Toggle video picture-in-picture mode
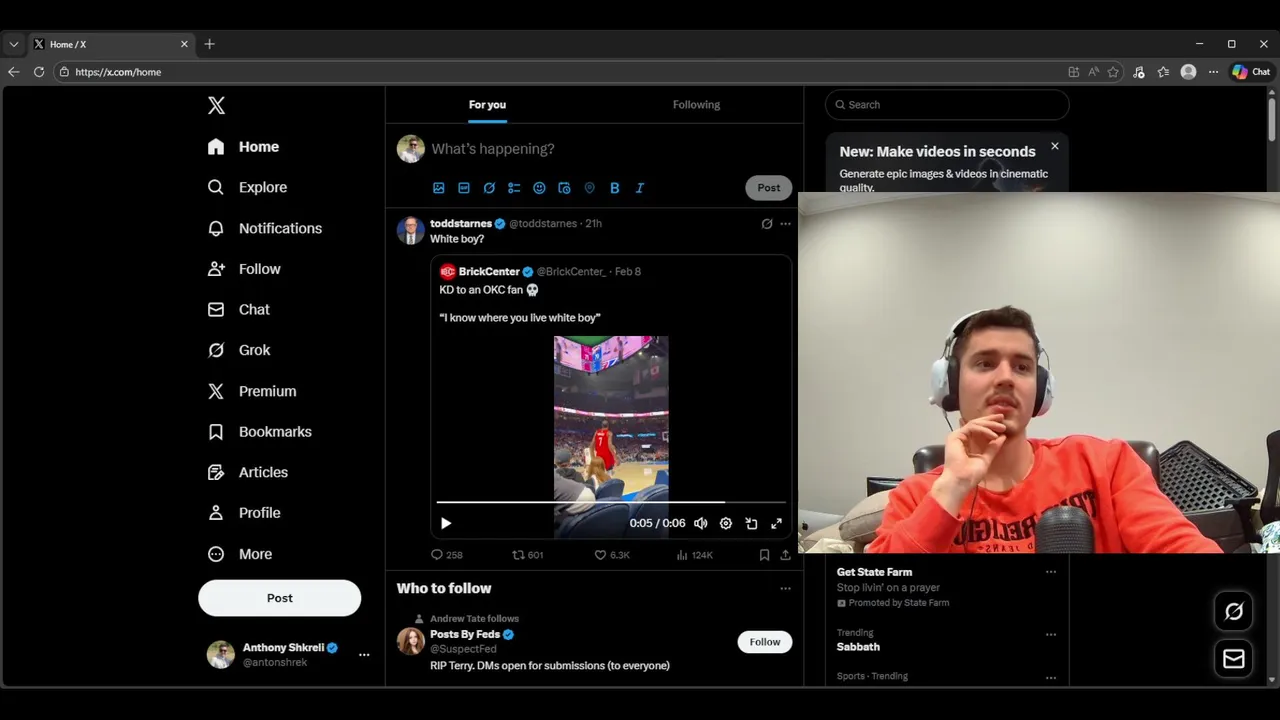This screenshot has width=1280, height=720. pyautogui.click(x=751, y=523)
